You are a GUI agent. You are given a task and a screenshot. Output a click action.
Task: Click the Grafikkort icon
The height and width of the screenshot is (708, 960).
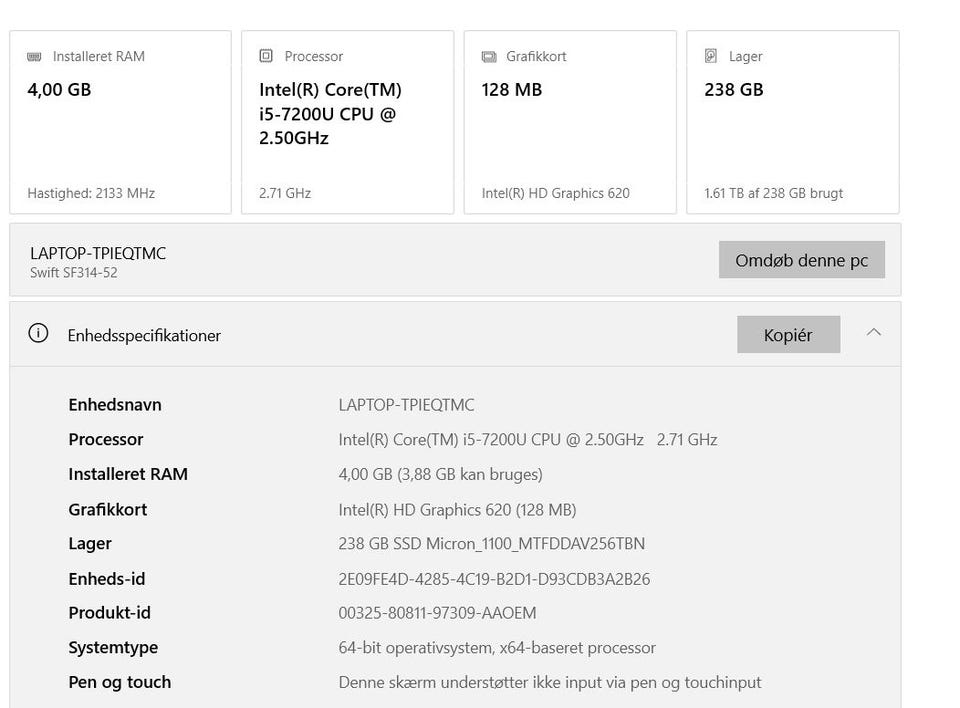489,56
